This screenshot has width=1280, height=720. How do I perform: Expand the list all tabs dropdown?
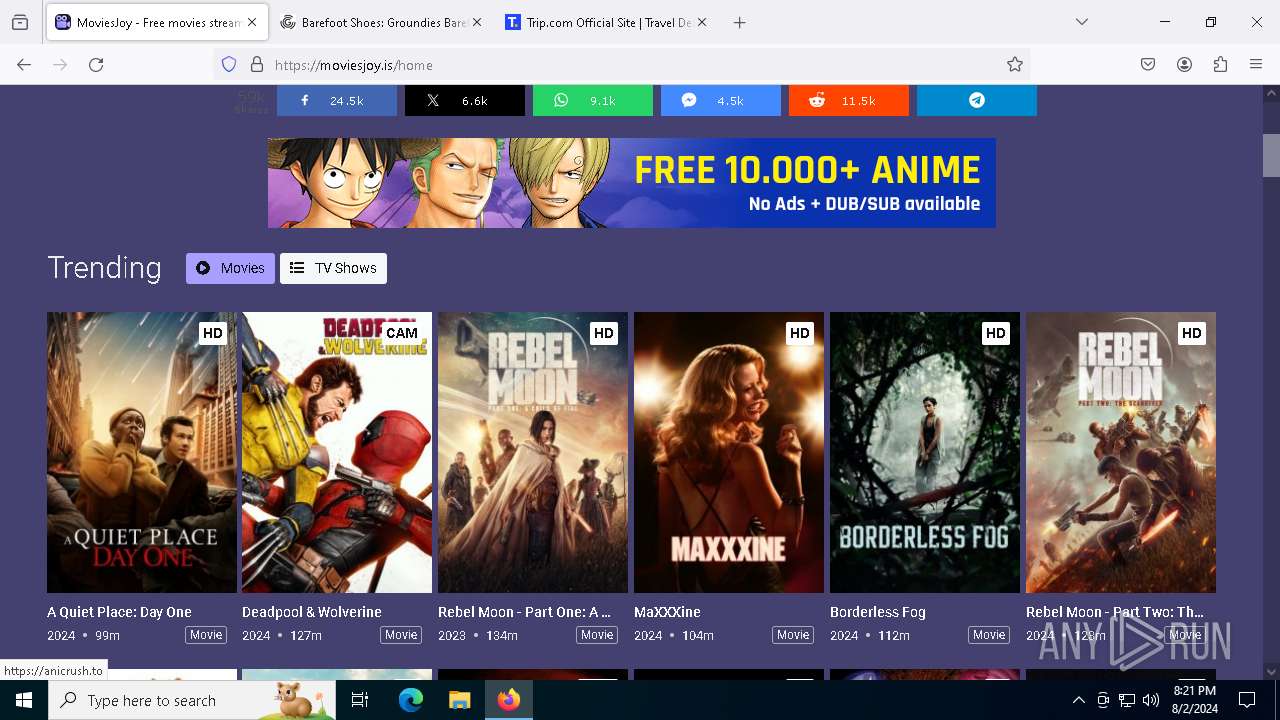point(1082,22)
